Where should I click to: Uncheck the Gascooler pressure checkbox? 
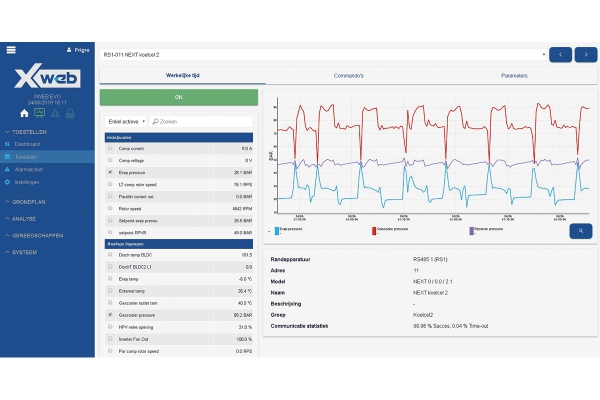tap(110, 315)
